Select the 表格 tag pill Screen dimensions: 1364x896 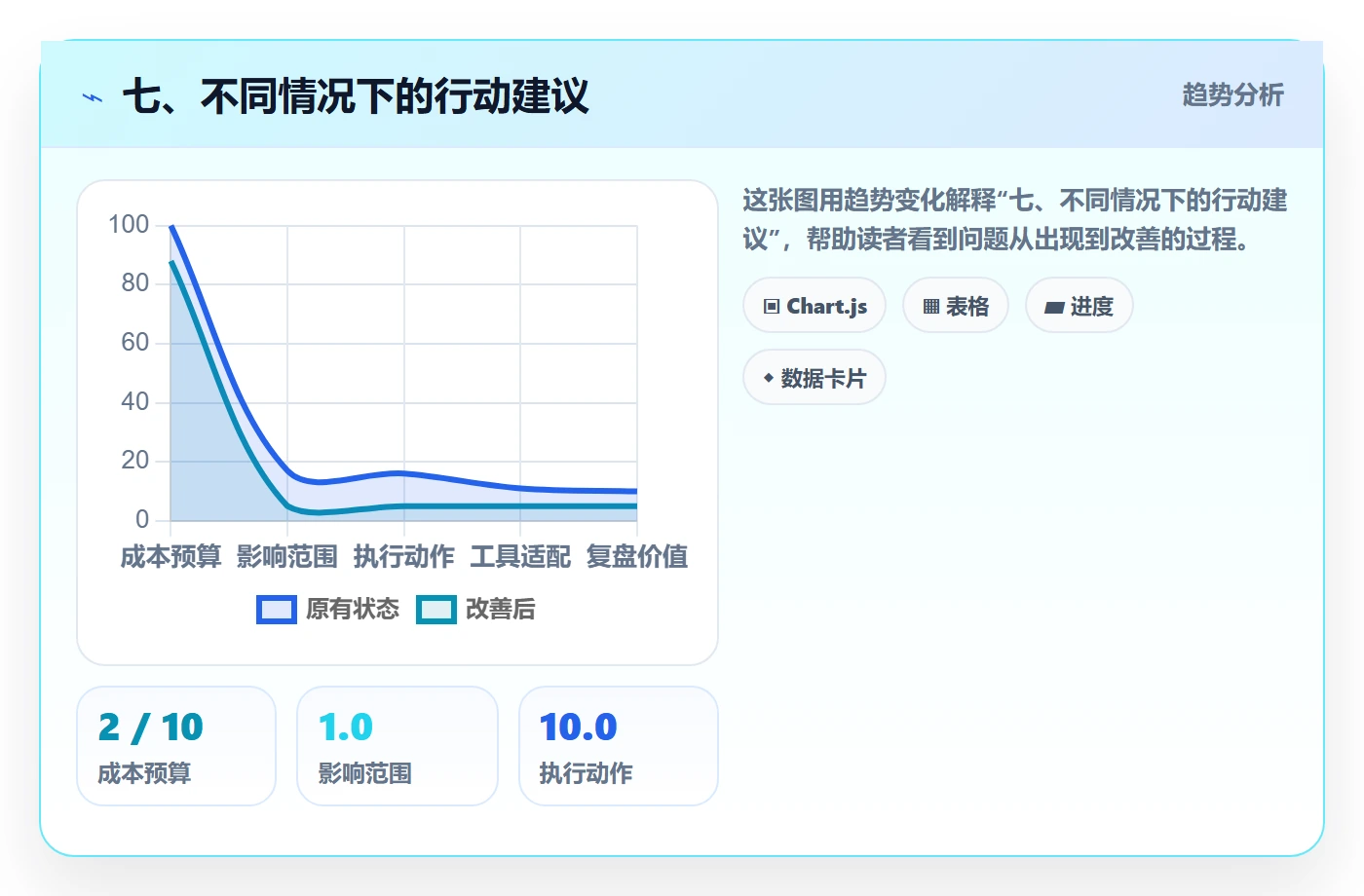point(956,306)
